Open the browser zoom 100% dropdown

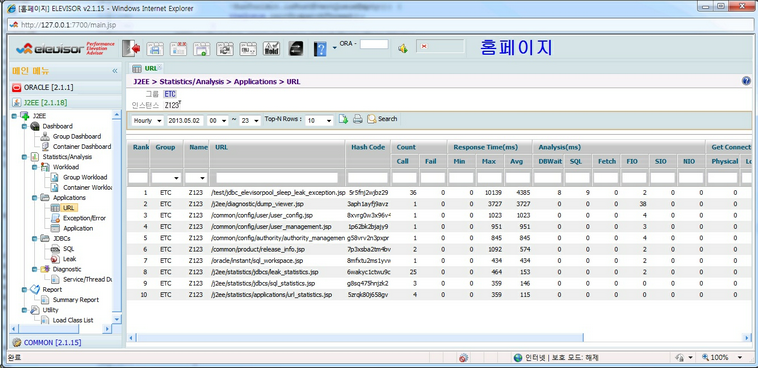740,357
